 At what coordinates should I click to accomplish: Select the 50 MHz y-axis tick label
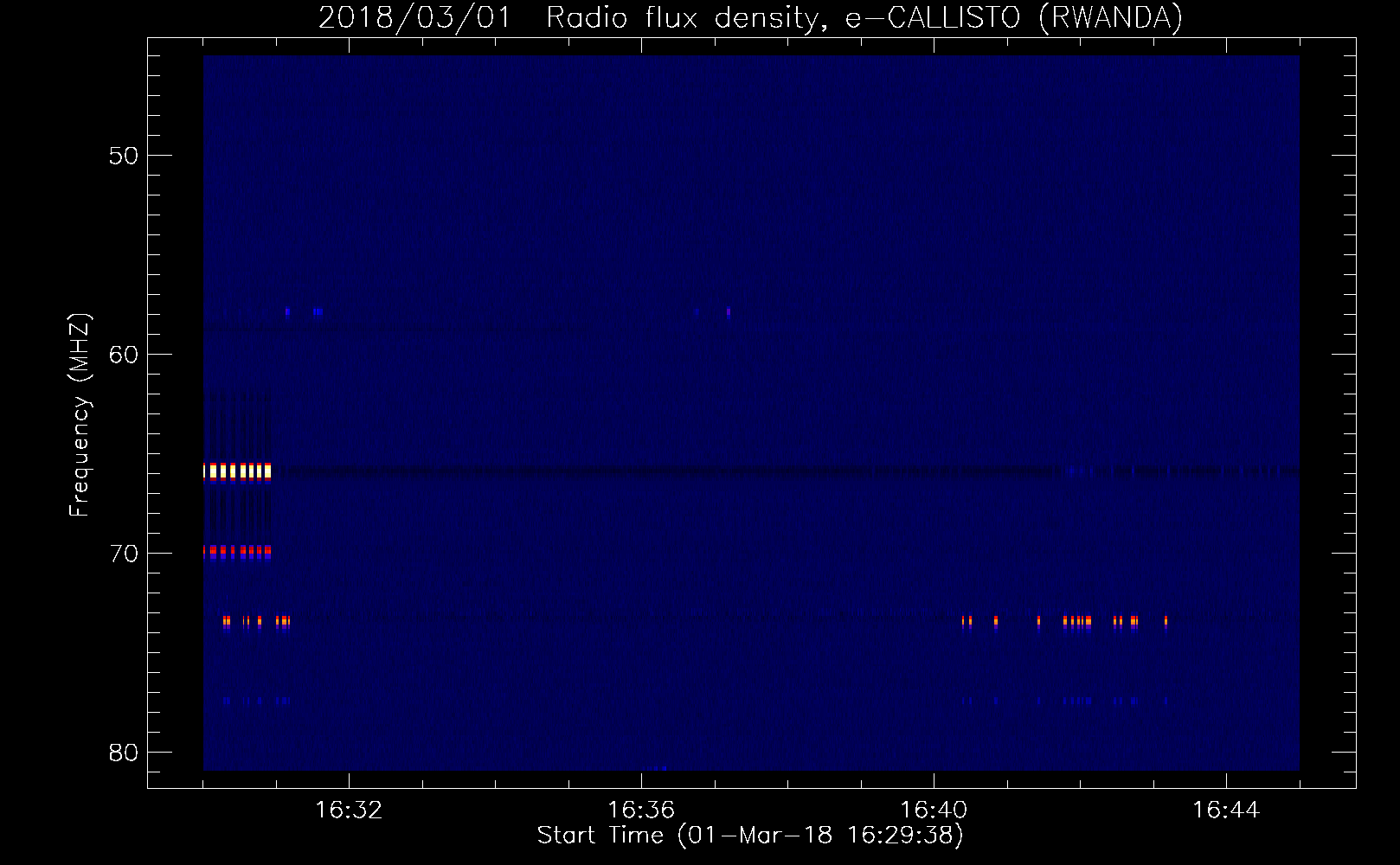[x=124, y=156]
